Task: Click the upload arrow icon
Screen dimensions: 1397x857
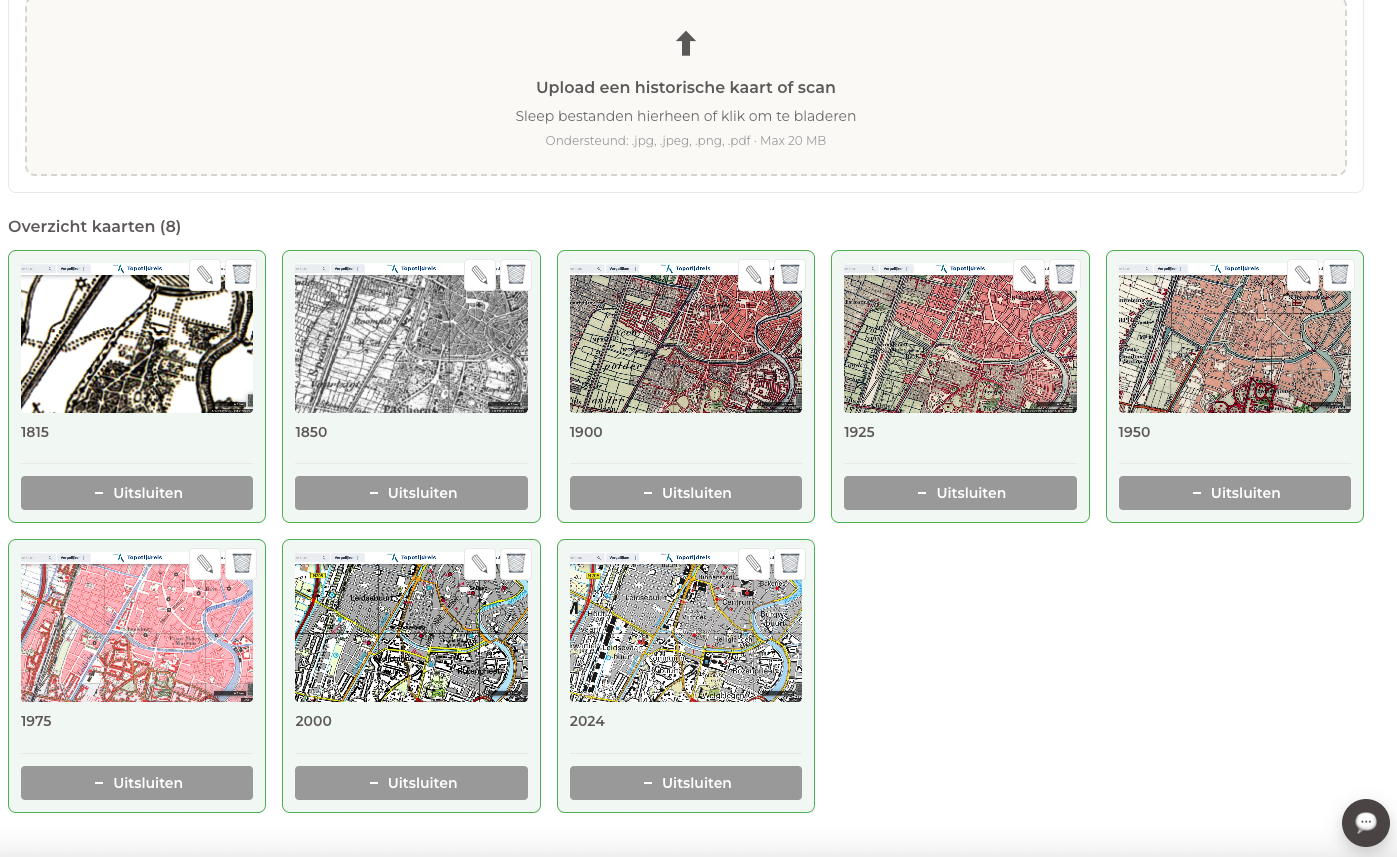Action: (x=685, y=44)
